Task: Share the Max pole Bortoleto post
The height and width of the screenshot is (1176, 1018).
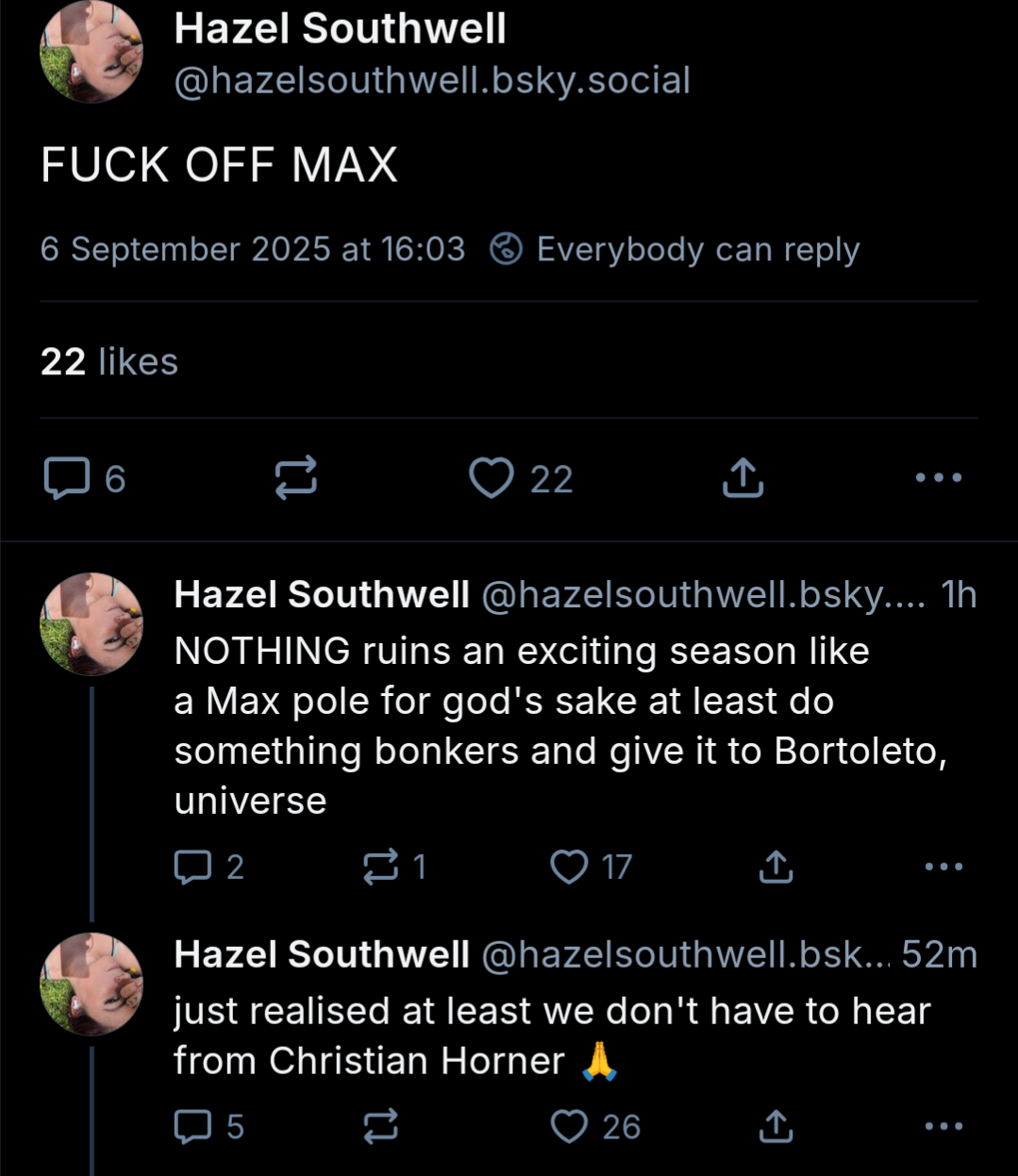Action: [776, 867]
